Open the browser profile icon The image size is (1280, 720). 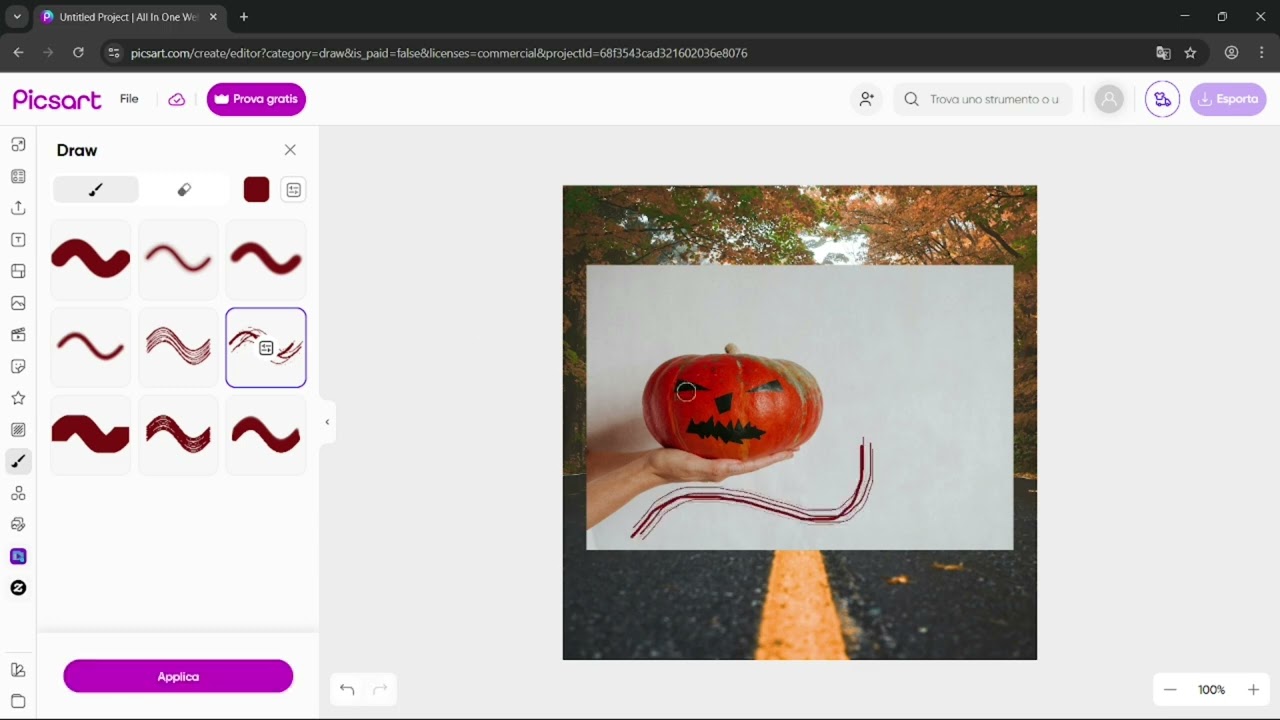coord(1231,53)
